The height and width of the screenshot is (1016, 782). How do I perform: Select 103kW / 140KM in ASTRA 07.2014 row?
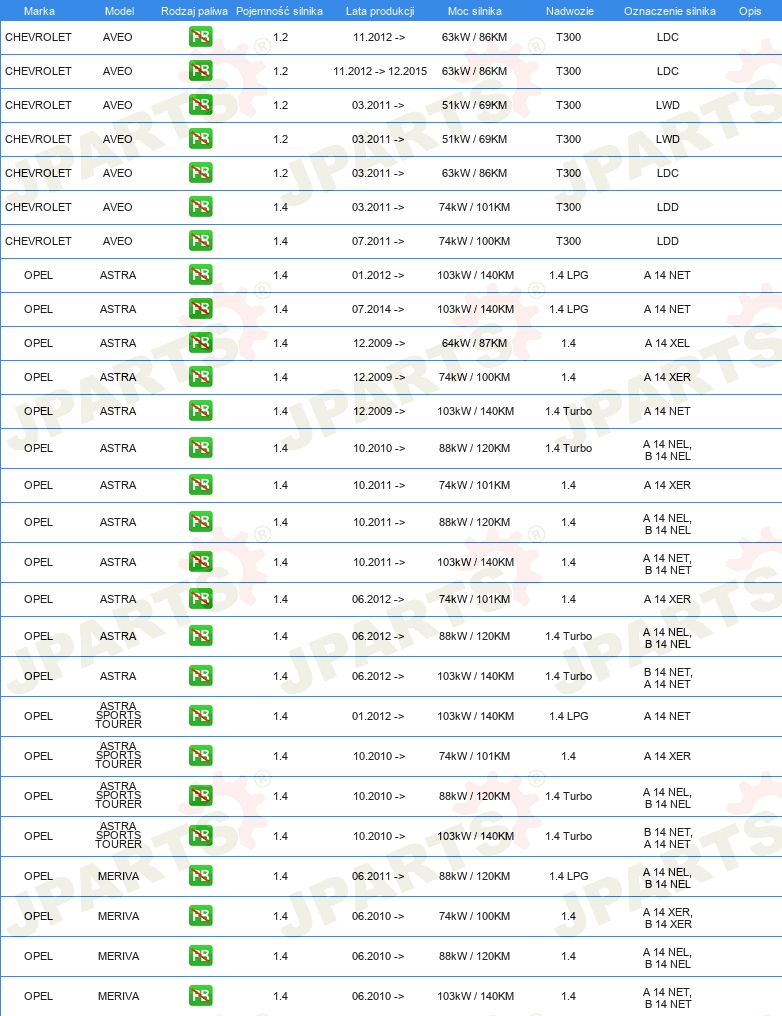point(476,309)
